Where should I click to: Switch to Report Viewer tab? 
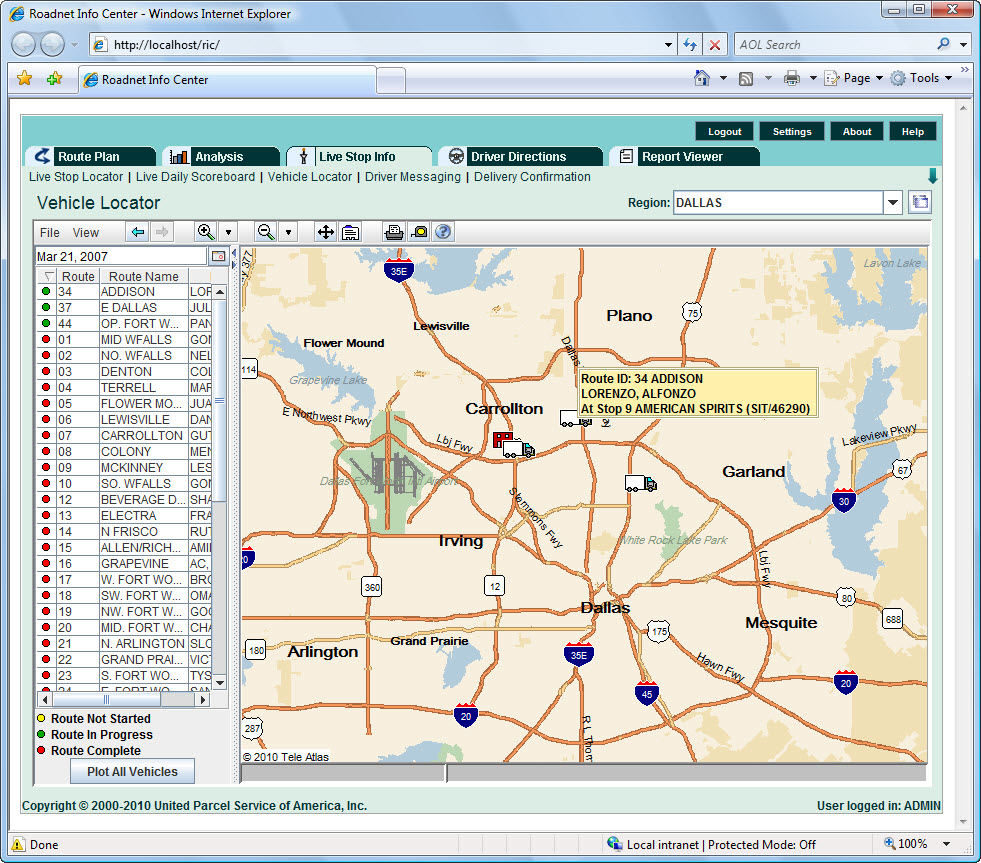pos(685,156)
